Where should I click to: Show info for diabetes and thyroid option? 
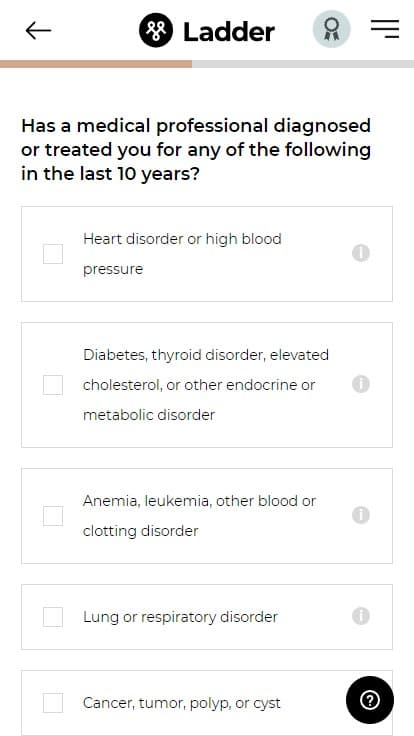[x=361, y=384]
